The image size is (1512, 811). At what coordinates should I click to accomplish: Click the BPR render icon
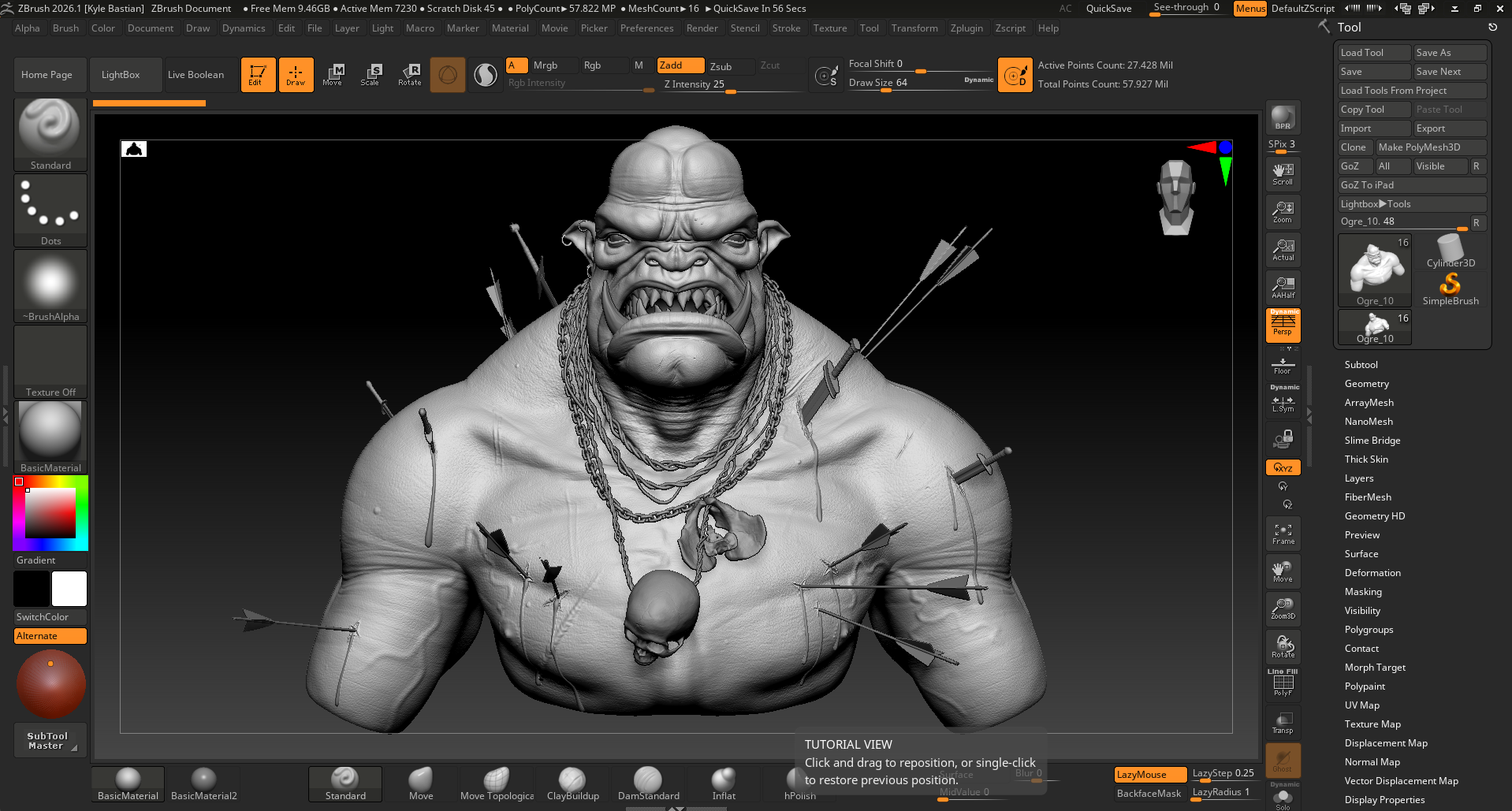1283,117
